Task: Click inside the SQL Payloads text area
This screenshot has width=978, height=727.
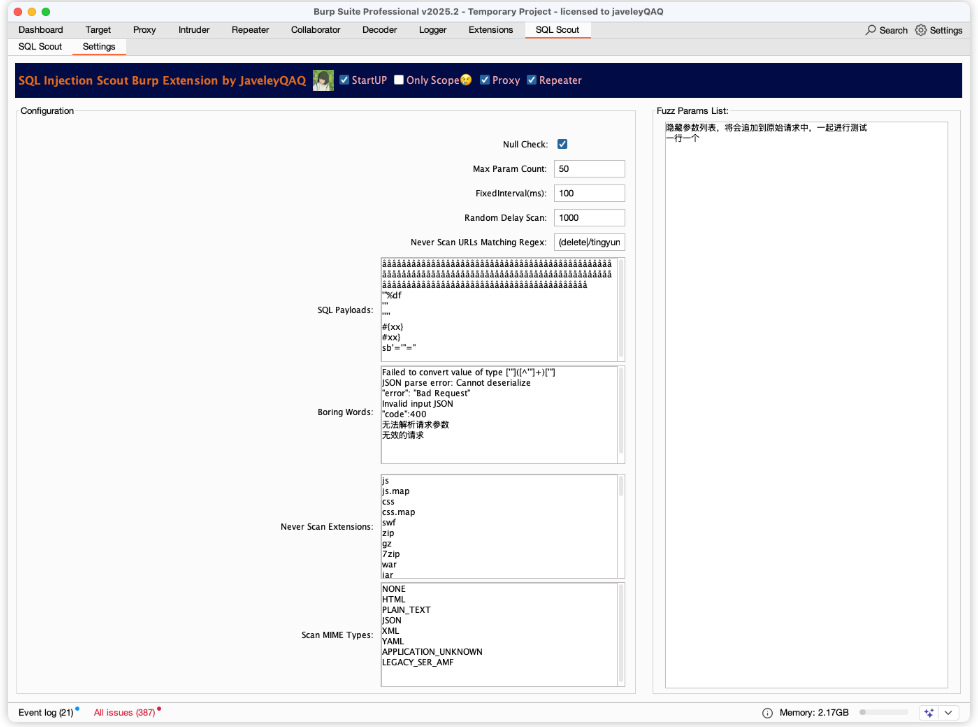Action: 499,310
